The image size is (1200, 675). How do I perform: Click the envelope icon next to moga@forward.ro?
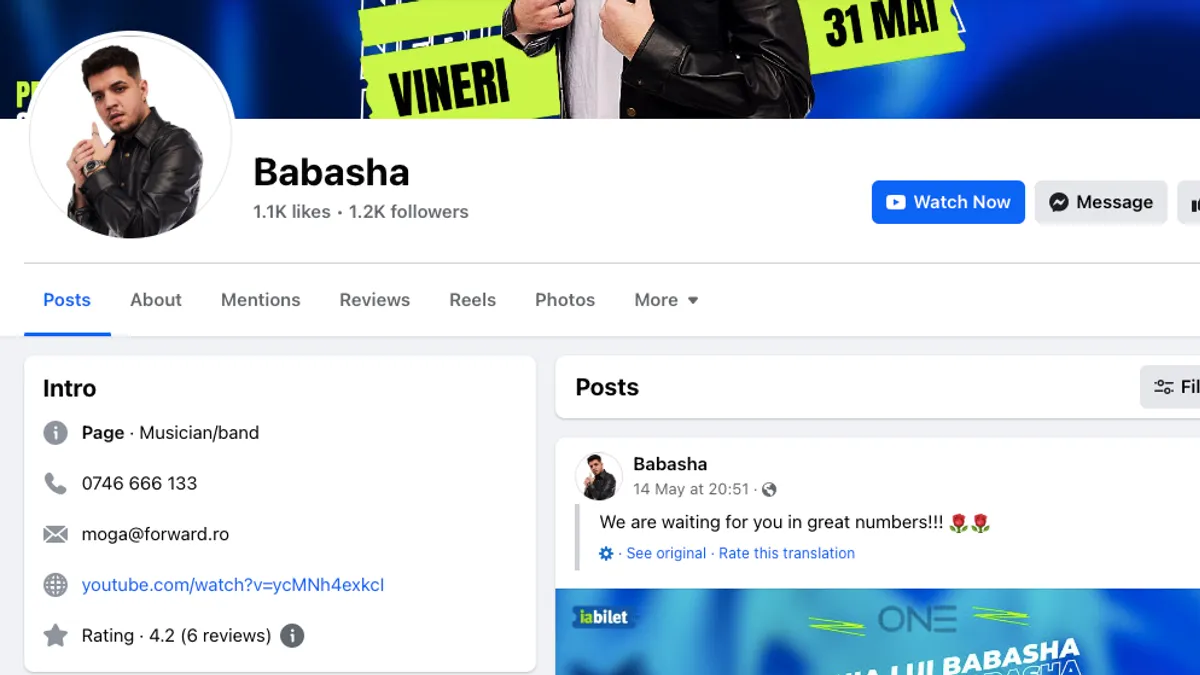(x=55, y=534)
